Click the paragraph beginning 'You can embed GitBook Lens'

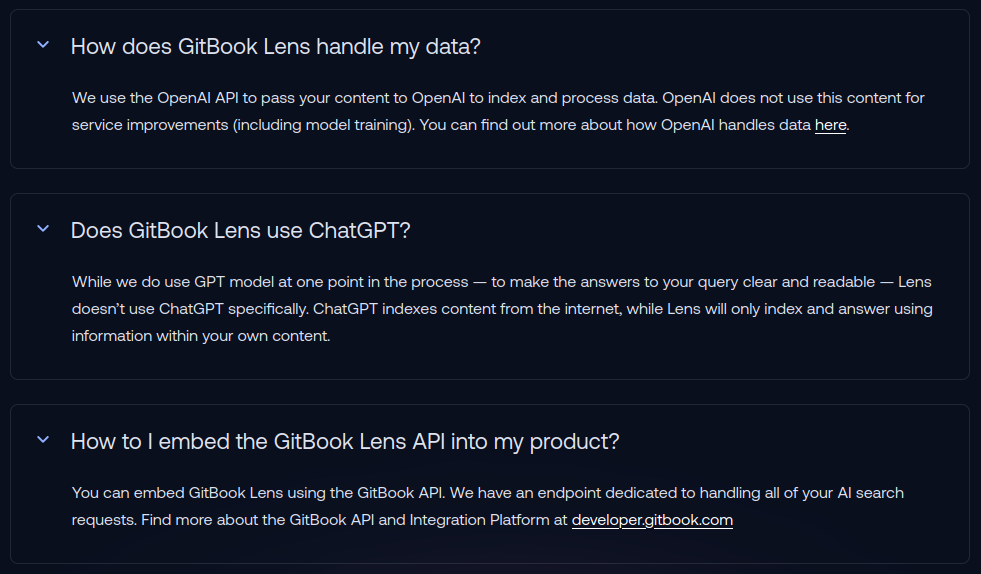487,506
